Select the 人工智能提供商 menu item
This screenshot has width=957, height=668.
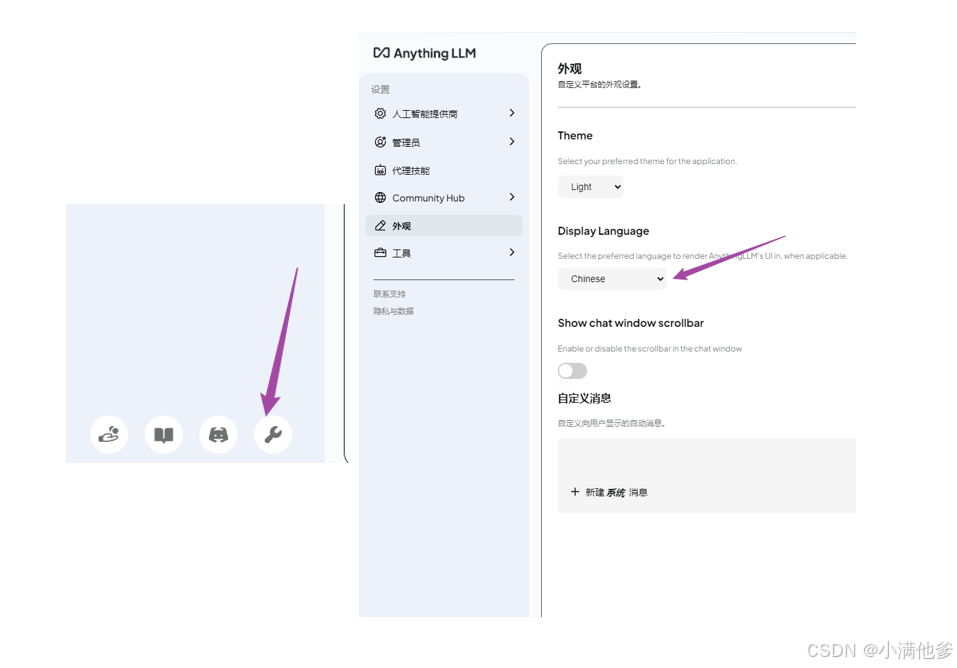[444, 114]
